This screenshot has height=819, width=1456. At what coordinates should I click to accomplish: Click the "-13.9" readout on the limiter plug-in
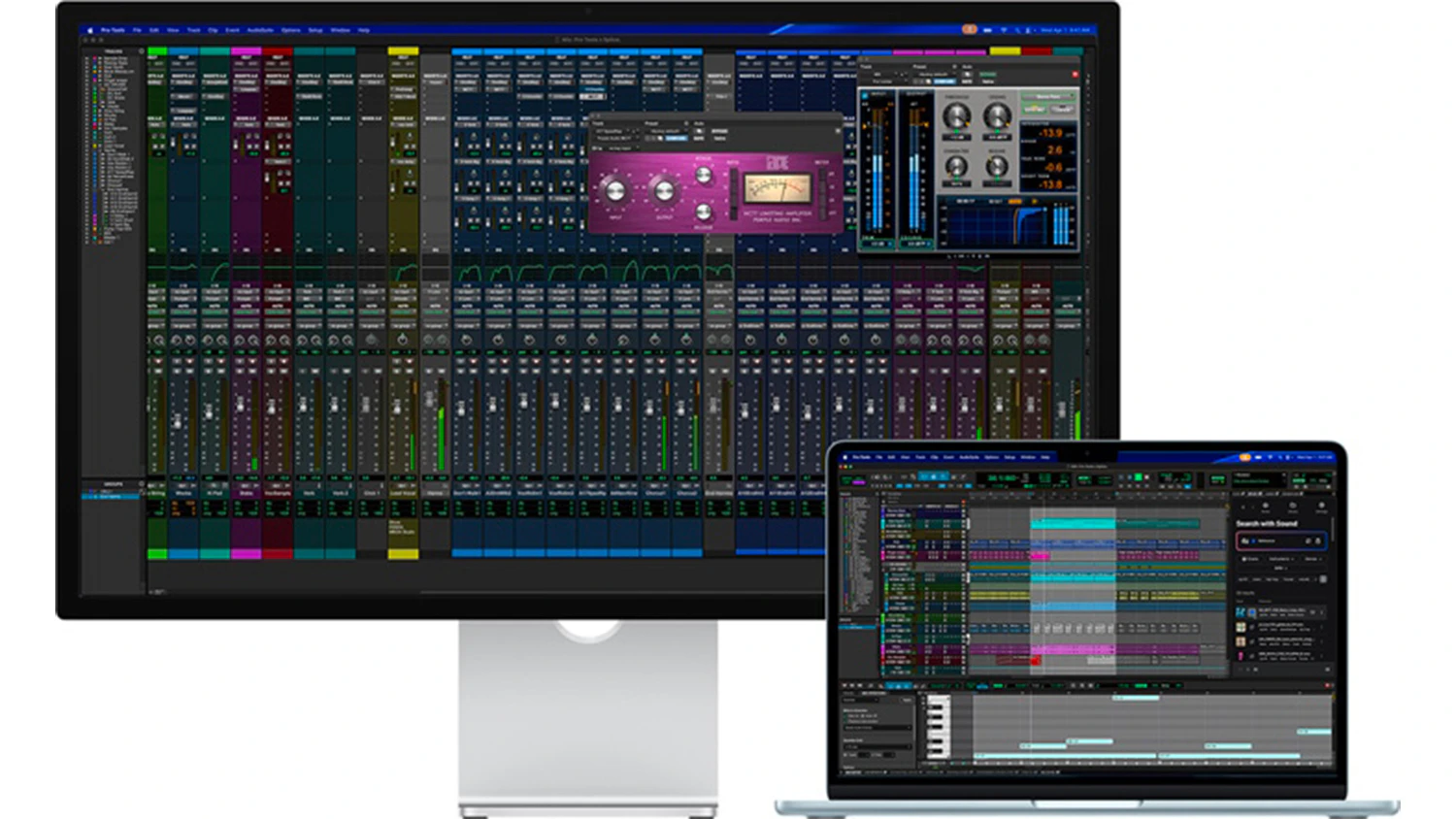pos(1051,133)
